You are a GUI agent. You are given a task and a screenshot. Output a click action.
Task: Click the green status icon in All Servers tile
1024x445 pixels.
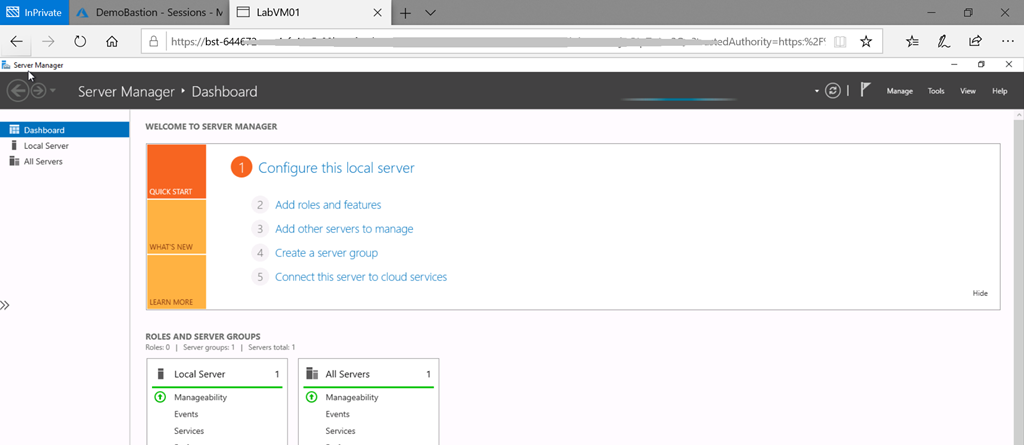312,397
